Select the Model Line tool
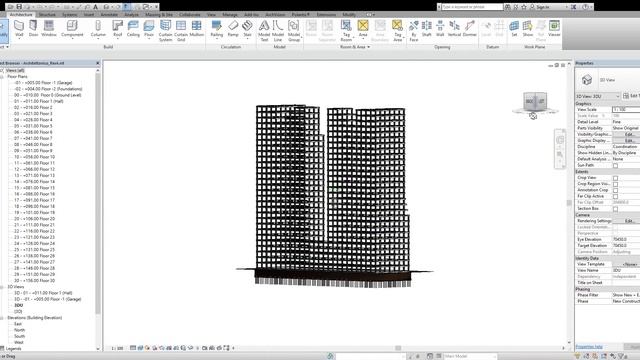This screenshot has height=360, width=640. pos(278,31)
